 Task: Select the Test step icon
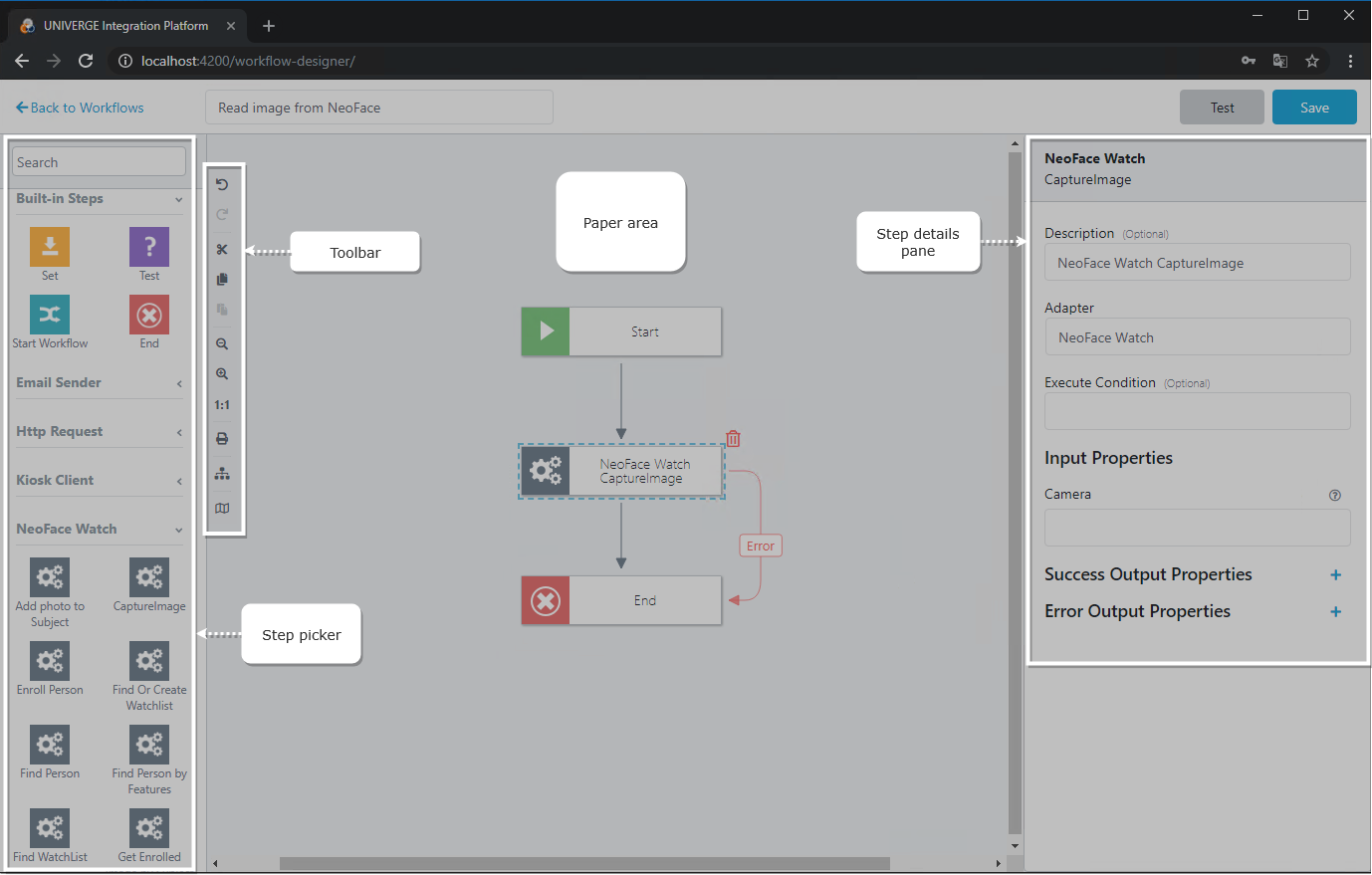[149, 244]
